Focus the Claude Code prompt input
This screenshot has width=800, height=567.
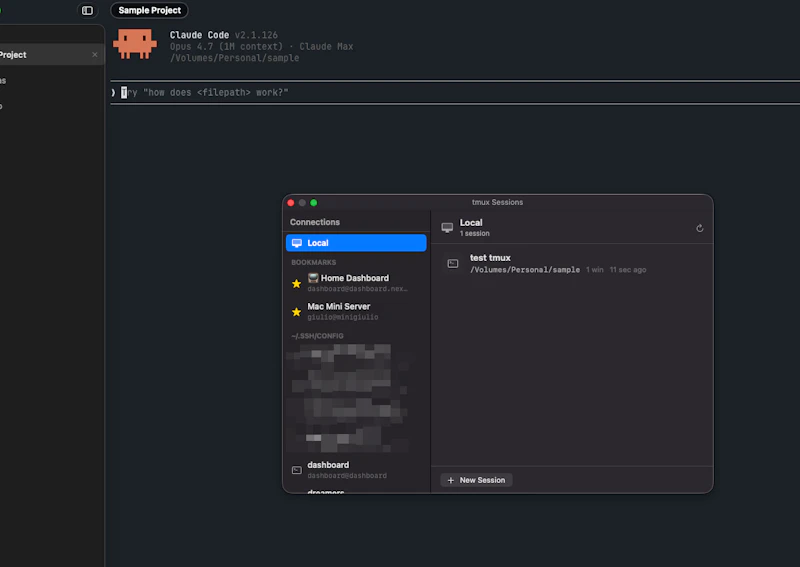point(454,92)
